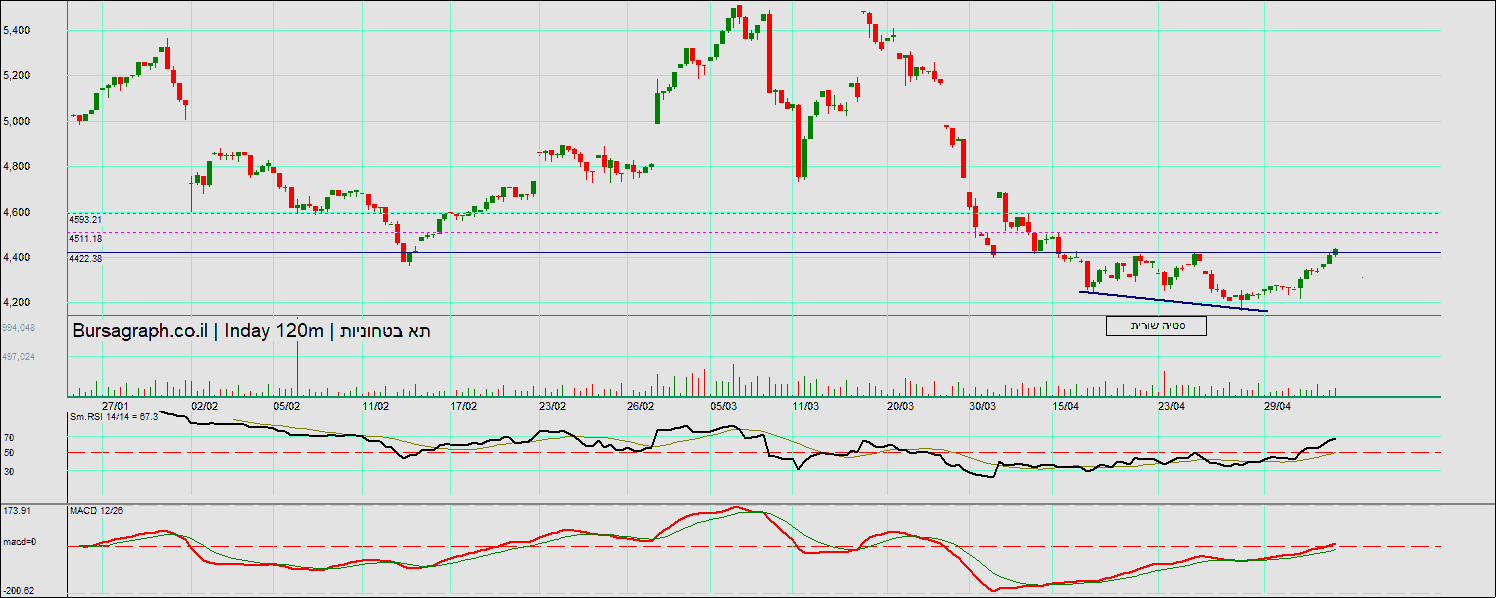Click the 20/03 date label on time axis
This screenshot has height=598, width=1496.
(x=900, y=407)
